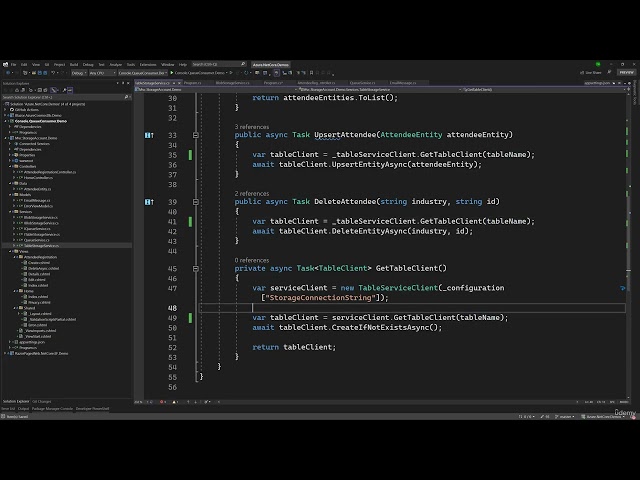Switch to the EmailMessage.cs editor tab
Image resolution: width=640 pixels, height=480 pixels.
tap(403, 83)
